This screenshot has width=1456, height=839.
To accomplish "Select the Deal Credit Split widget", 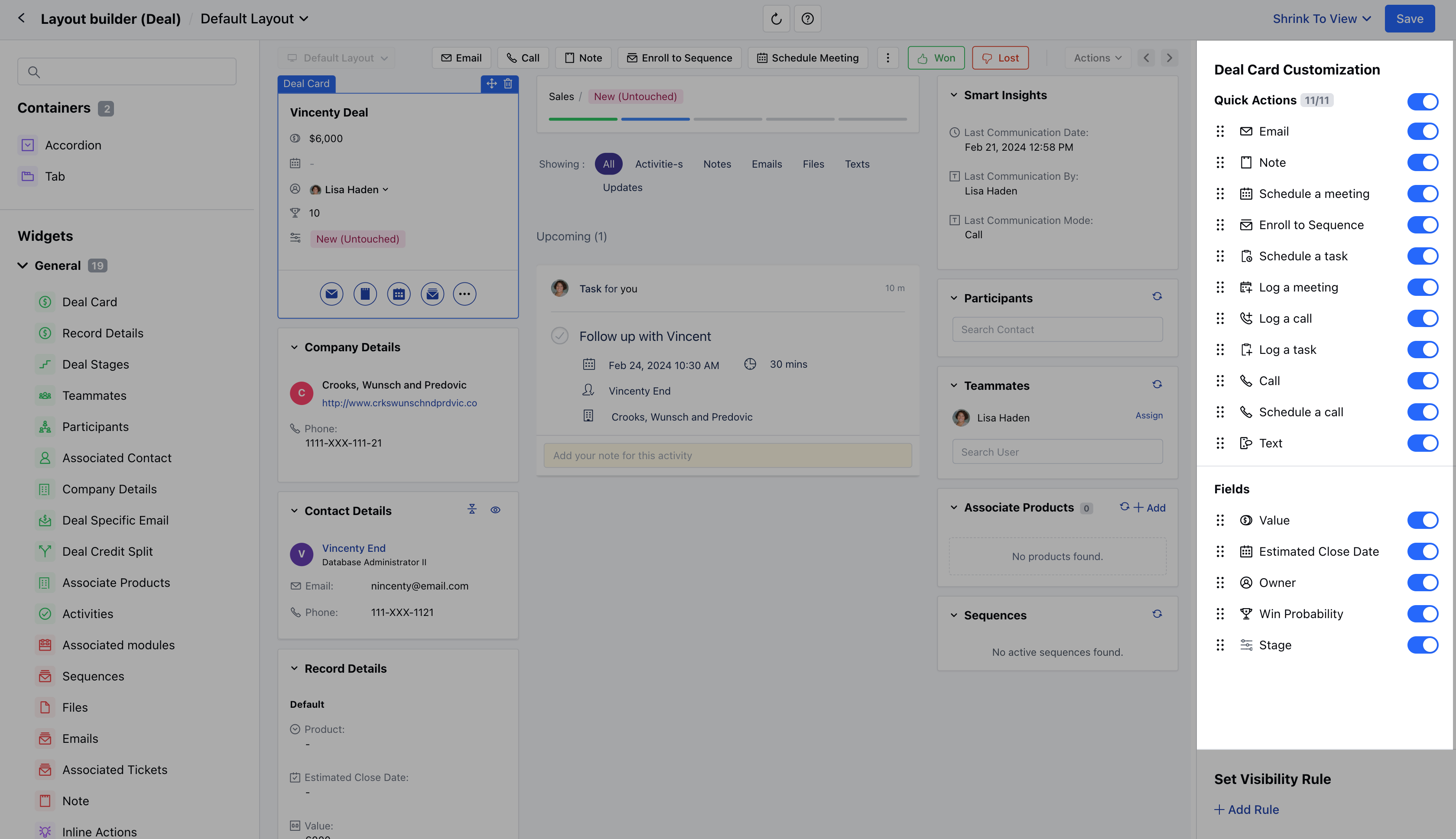I will 107,551.
